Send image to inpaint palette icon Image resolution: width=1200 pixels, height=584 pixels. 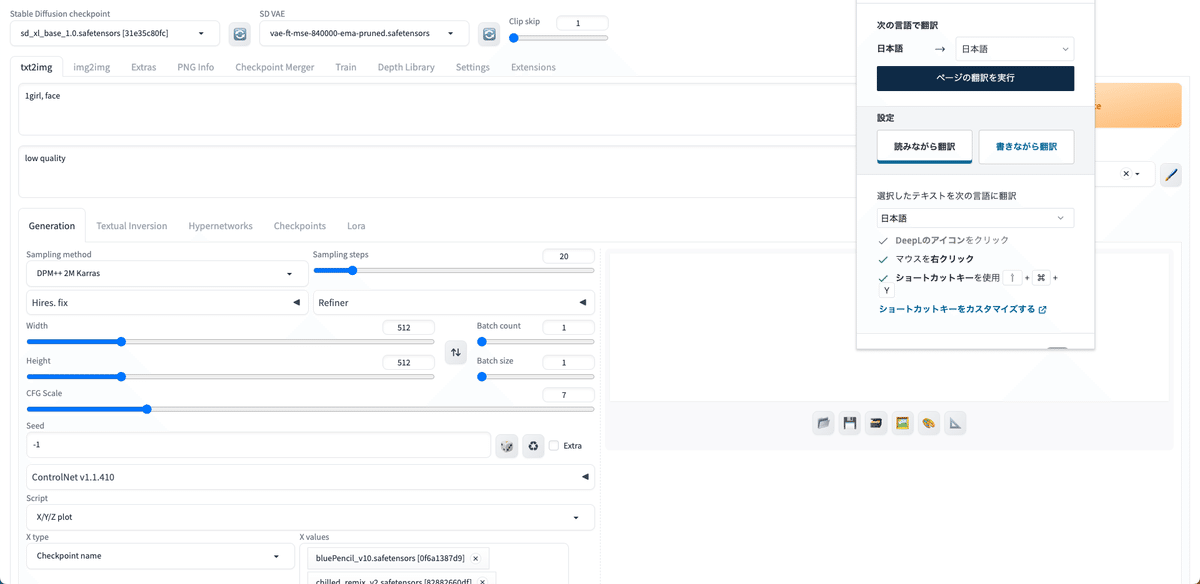pyautogui.click(x=929, y=423)
